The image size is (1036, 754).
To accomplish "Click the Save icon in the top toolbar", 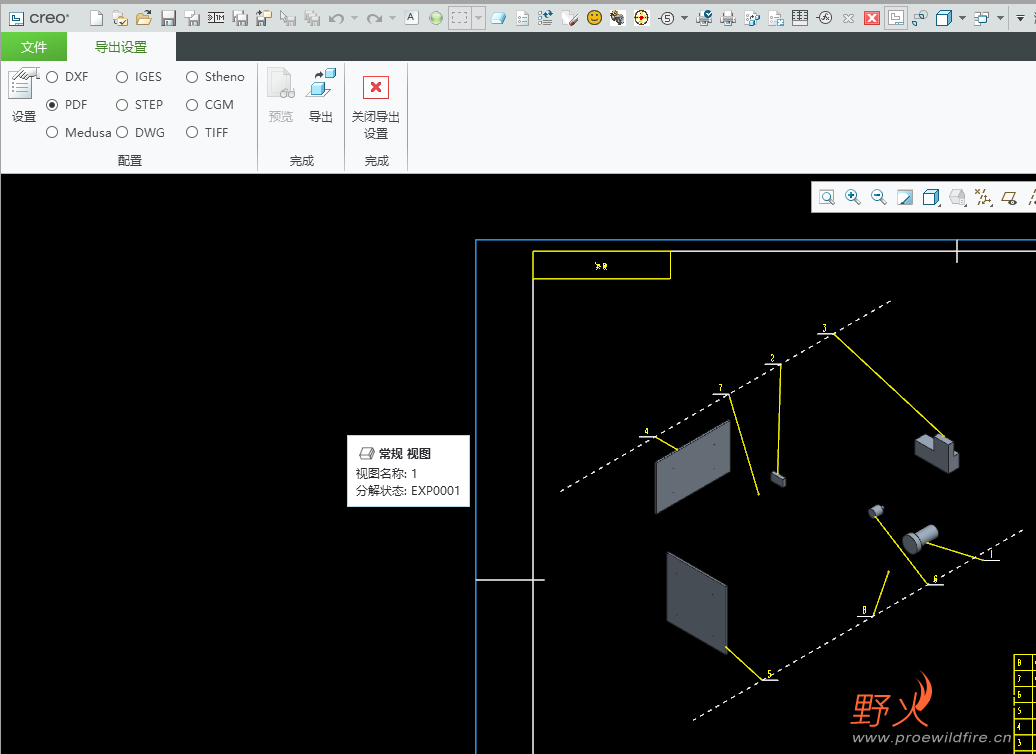I will 169,18.
